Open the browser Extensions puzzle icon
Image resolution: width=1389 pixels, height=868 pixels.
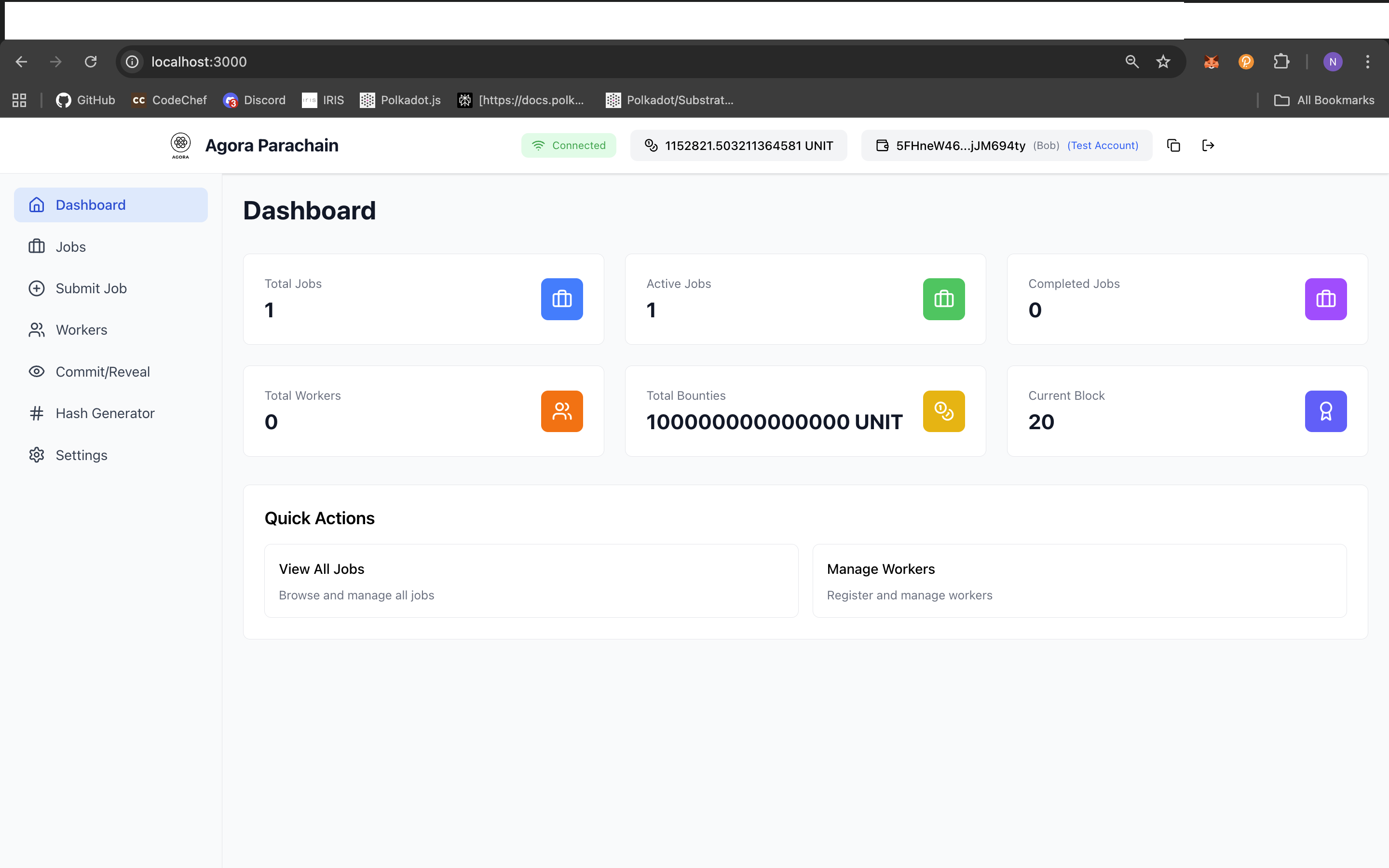(1281, 61)
